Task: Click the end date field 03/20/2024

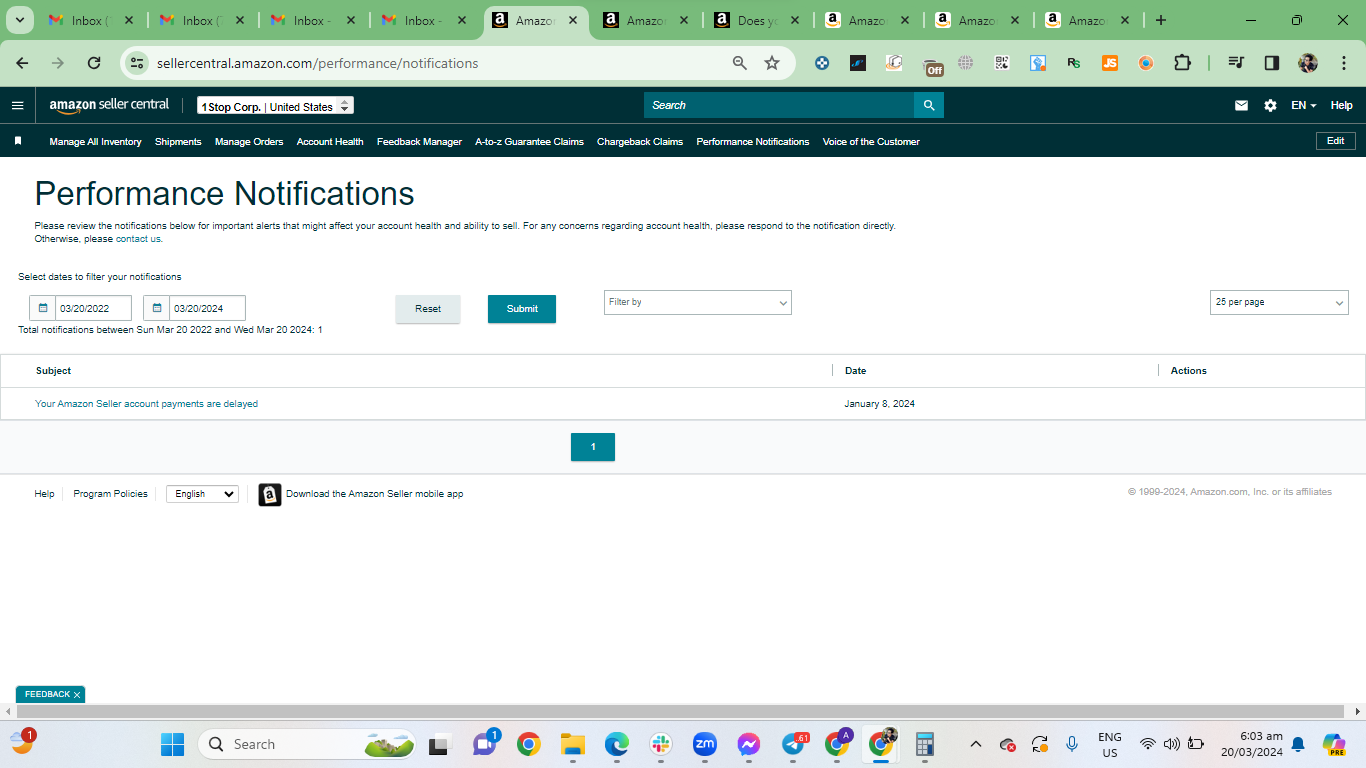Action: click(207, 308)
